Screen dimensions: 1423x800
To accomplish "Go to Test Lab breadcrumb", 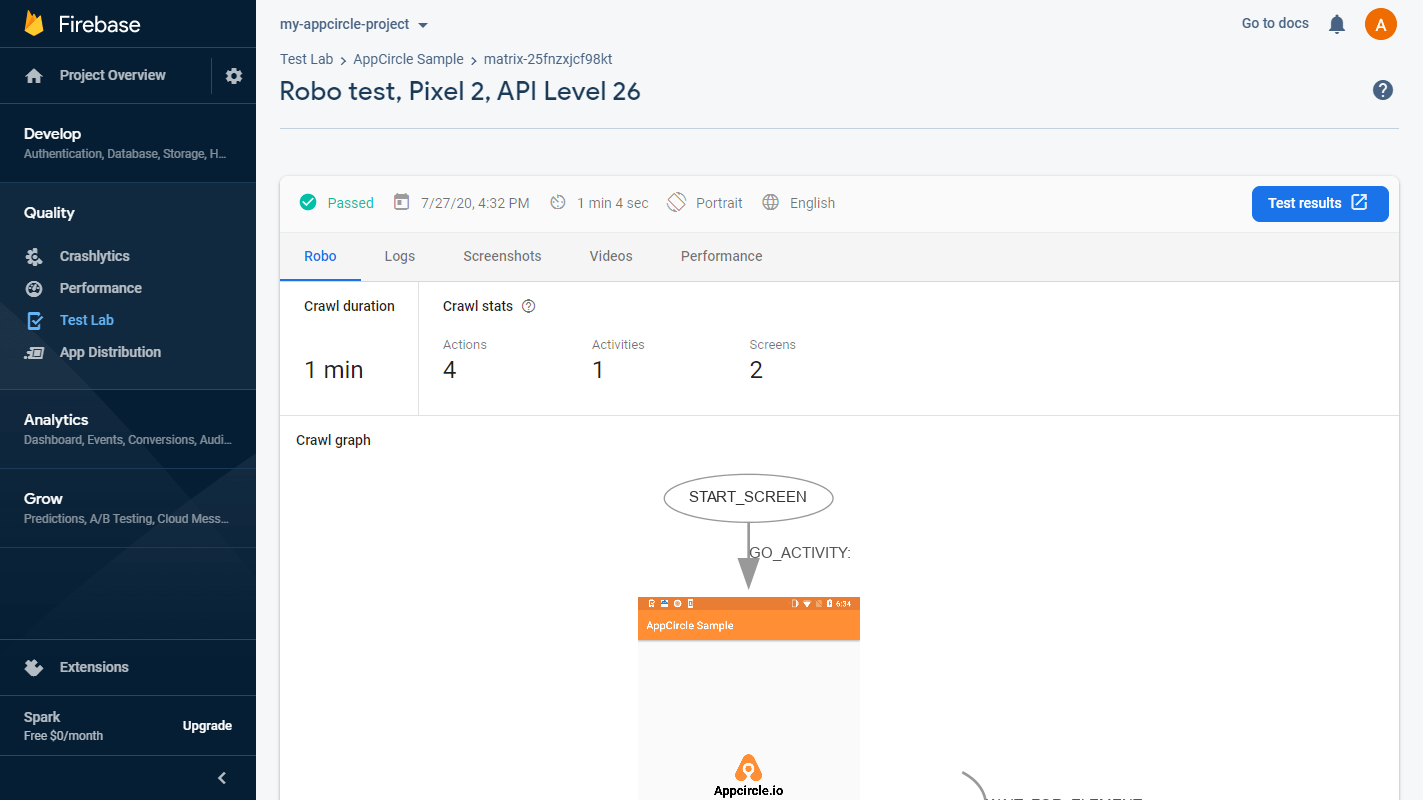I will pos(307,59).
